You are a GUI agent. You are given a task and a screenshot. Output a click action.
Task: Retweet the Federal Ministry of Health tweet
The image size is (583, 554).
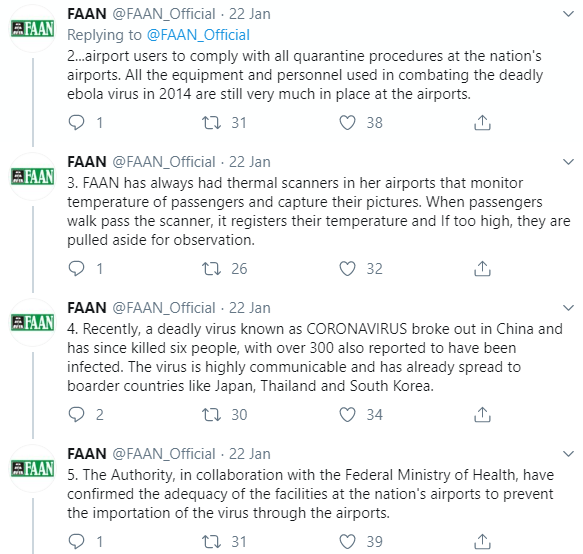(211, 542)
